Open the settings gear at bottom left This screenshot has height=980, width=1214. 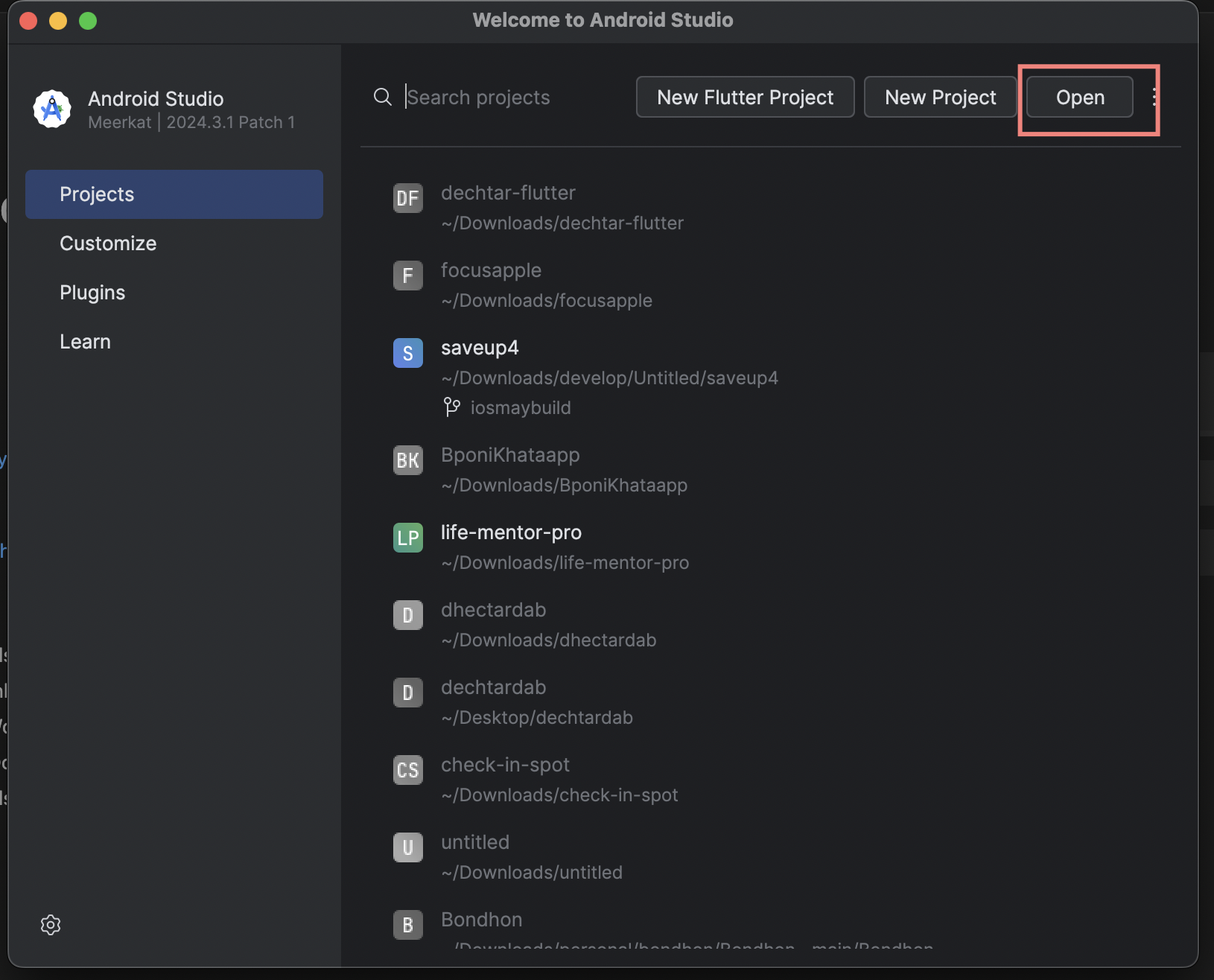(x=51, y=925)
